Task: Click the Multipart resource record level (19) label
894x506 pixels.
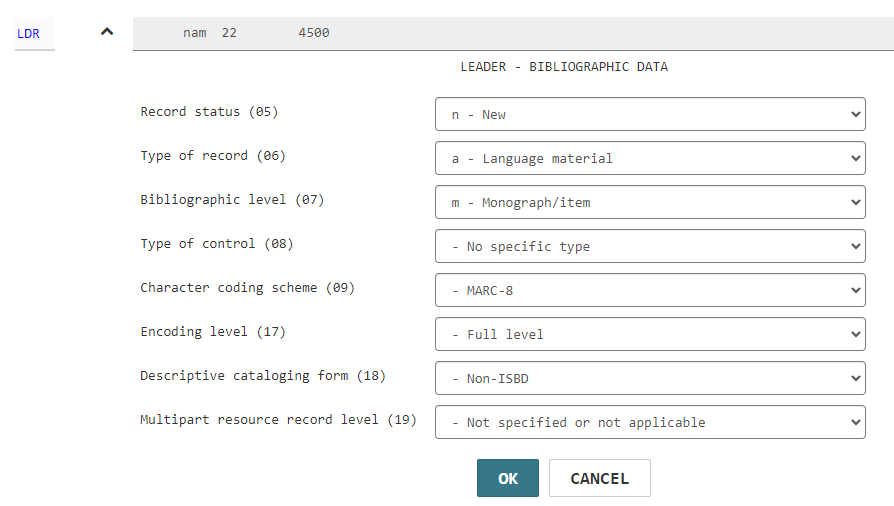Action: coord(278,419)
